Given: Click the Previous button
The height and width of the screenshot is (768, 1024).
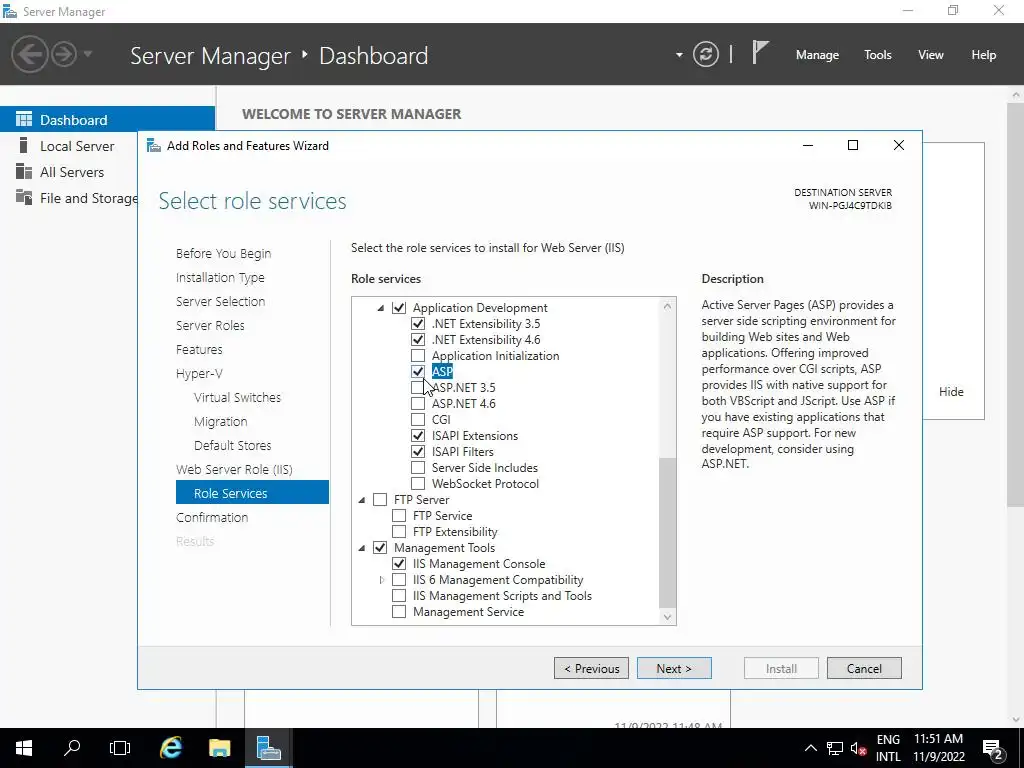Looking at the screenshot, I should (591, 668).
